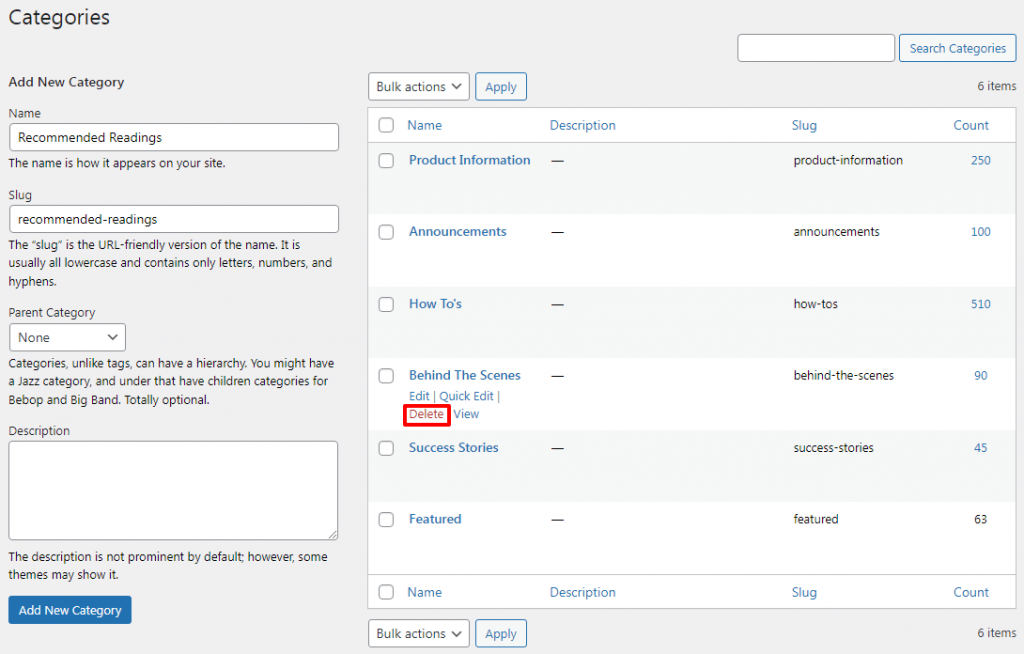
Task: Click the Add New Category button
Action: (69, 610)
